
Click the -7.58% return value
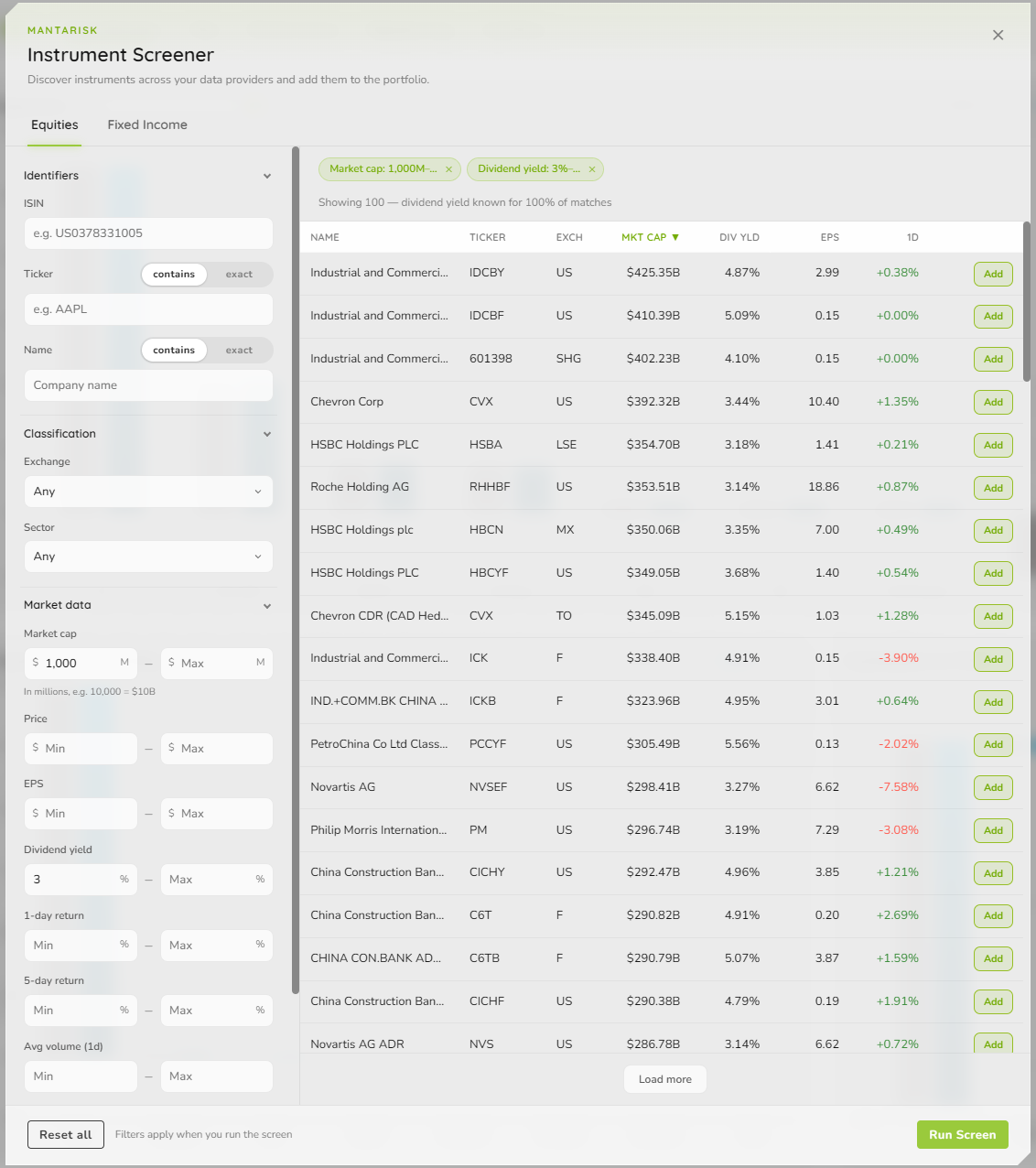click(x=899, y=787)
